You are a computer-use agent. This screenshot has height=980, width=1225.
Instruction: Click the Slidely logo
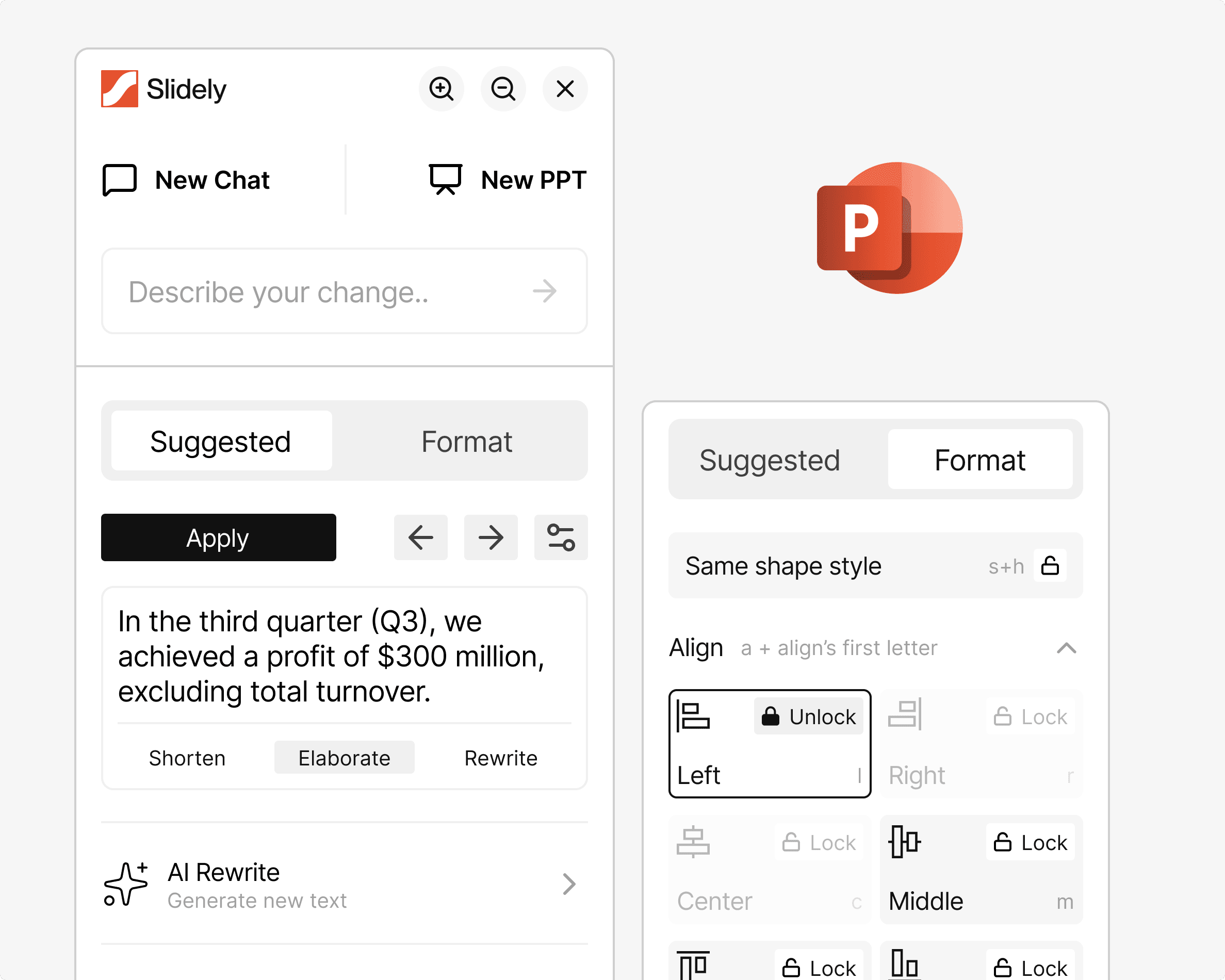[x=120, y=88]
